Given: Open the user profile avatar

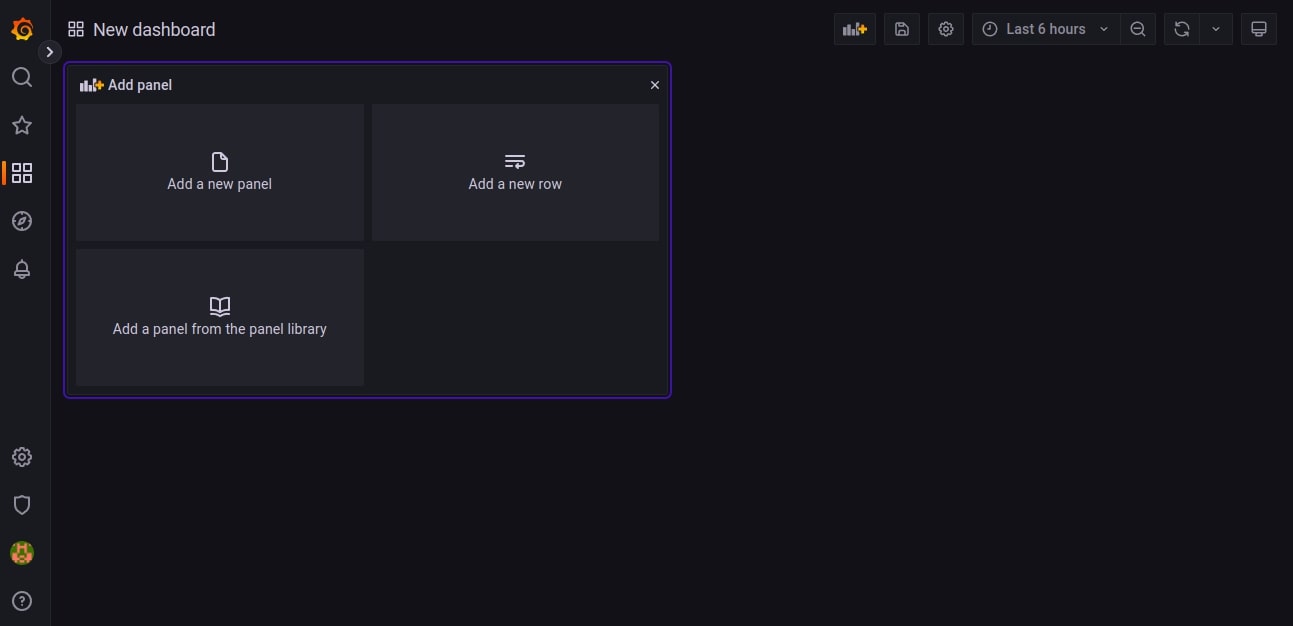Looking at the screenshot, I should pyautogui.click(x=22, y=553).
